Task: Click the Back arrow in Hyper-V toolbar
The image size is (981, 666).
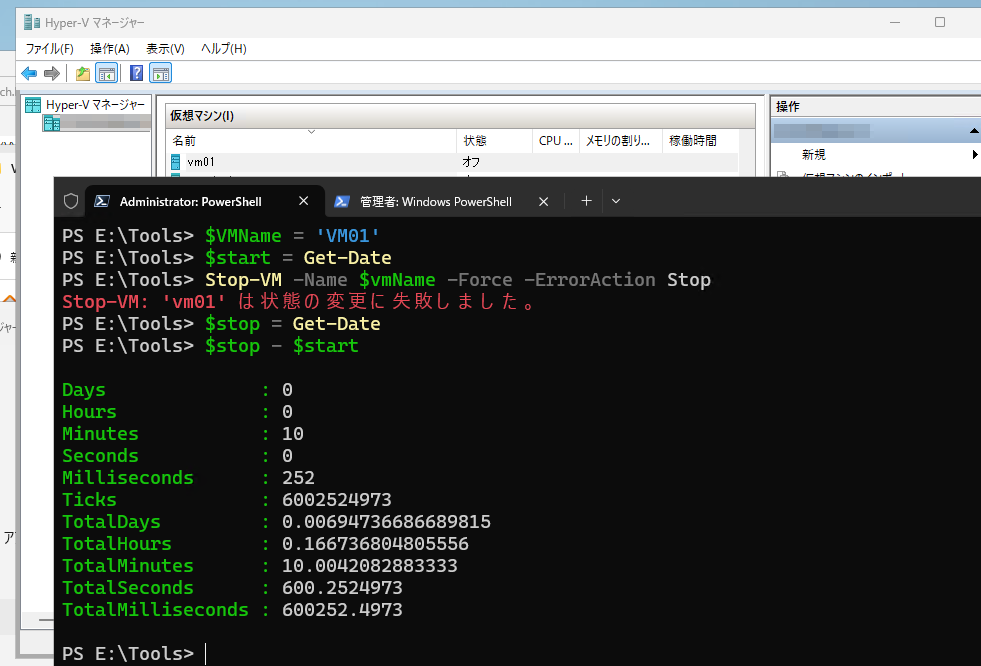Action: coord(29,74)
